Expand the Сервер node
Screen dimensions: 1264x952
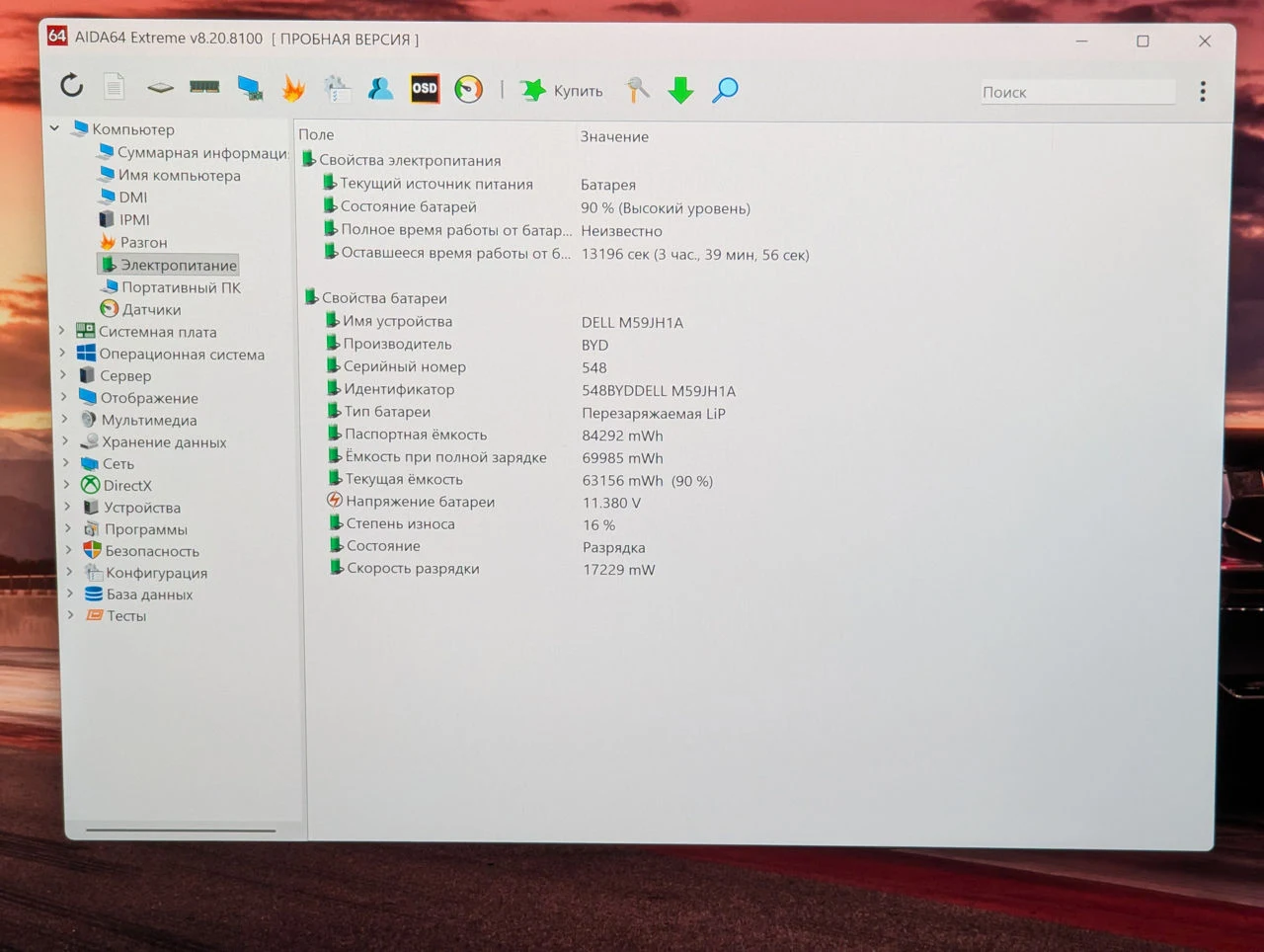coord(63,375)
